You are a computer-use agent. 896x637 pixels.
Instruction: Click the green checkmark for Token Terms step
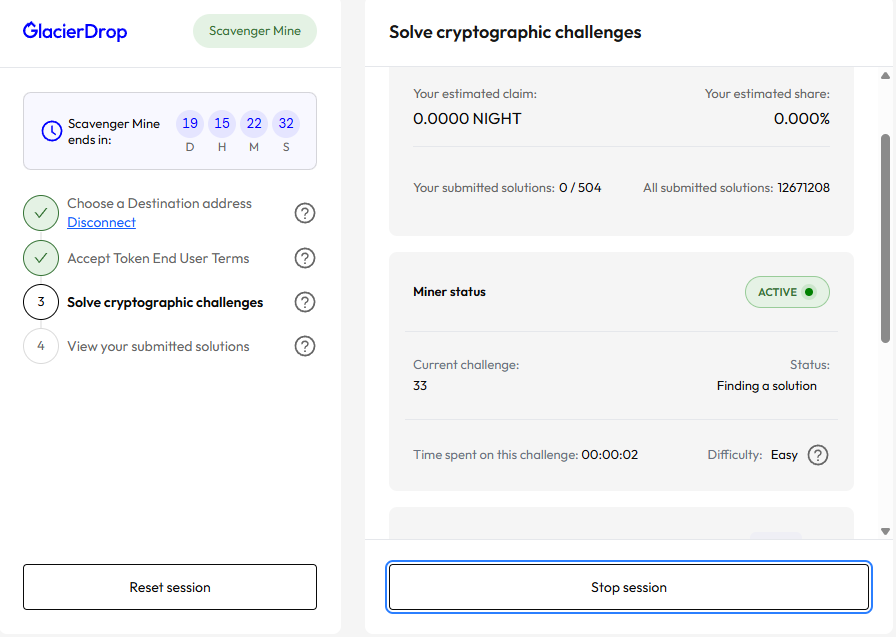tap(41, 258)
